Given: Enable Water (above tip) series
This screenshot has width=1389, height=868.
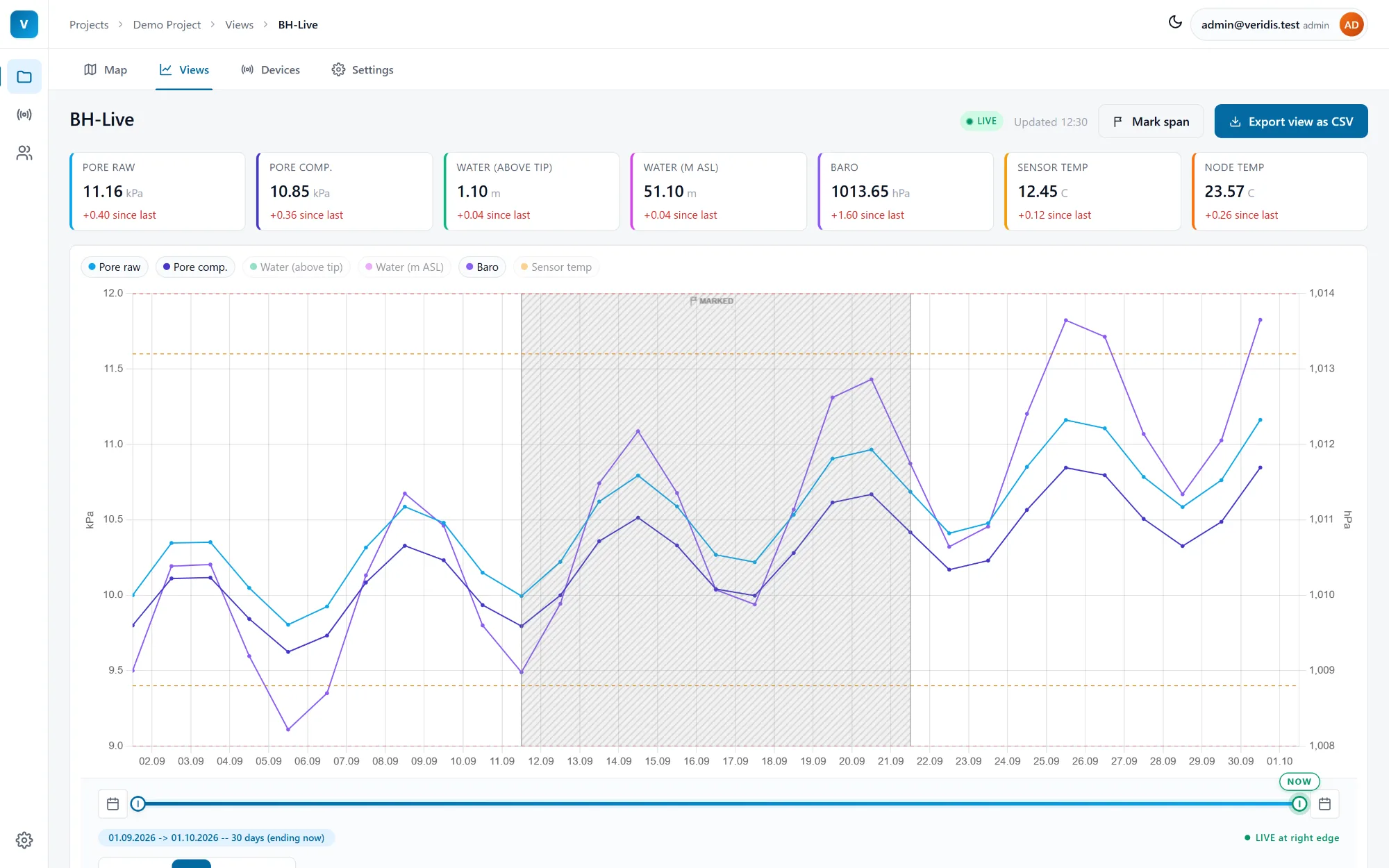Looking at the screenshot, I should click(x=297, y=267).
